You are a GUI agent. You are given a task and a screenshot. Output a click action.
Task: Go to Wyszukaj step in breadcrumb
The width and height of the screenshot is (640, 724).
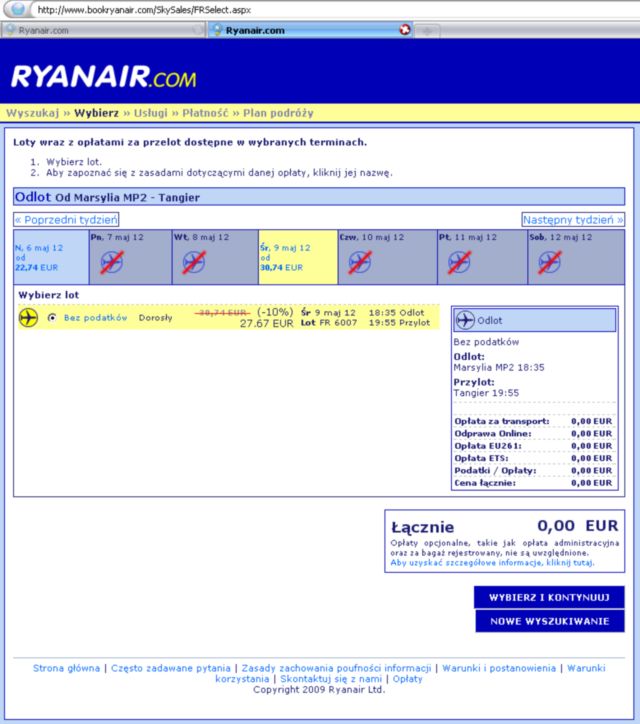click(32, 113)
